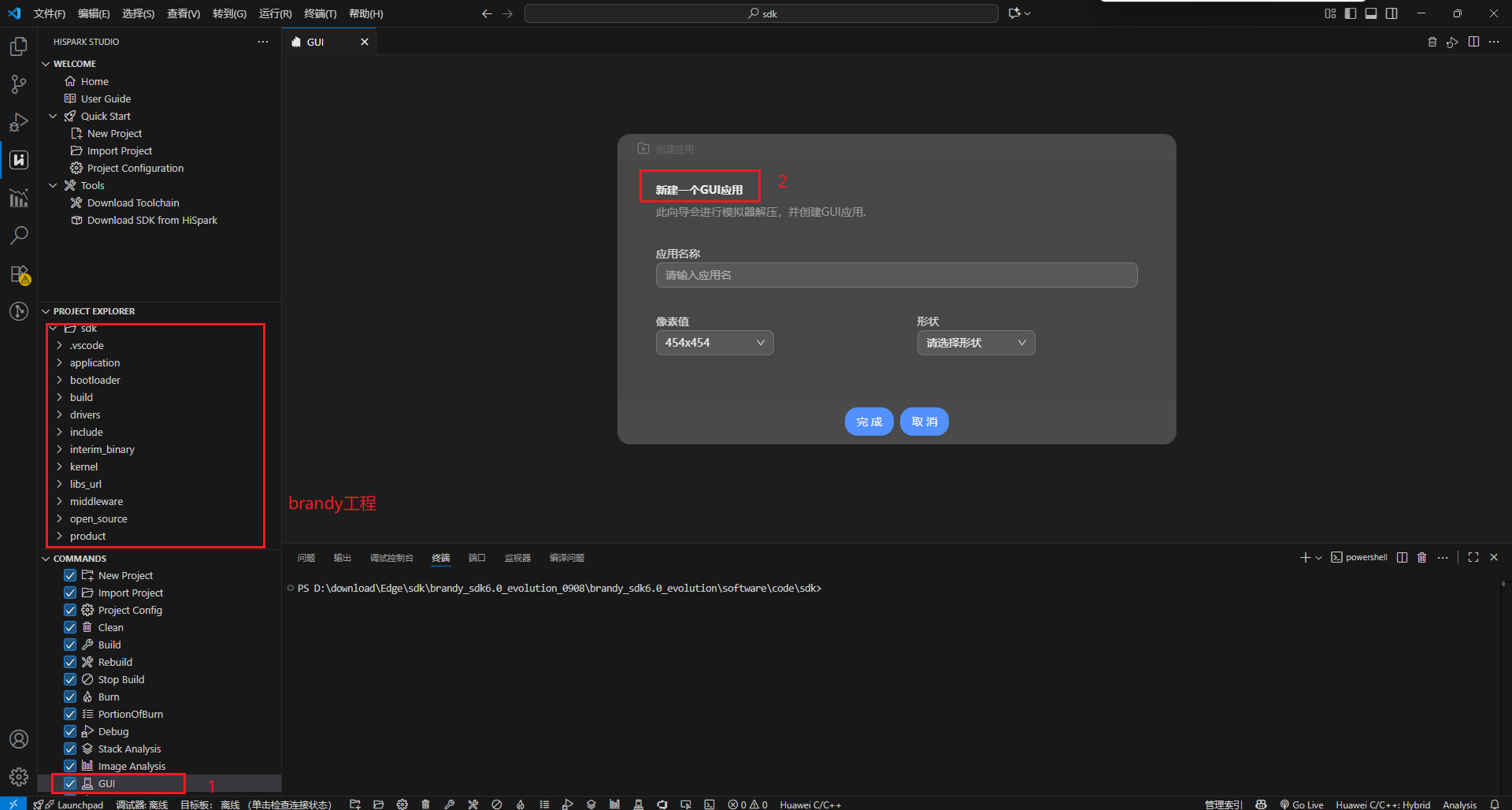Screen dimensions: 1512x810
Task: Click the 应用名称 input field
Action: click(896, 275)
